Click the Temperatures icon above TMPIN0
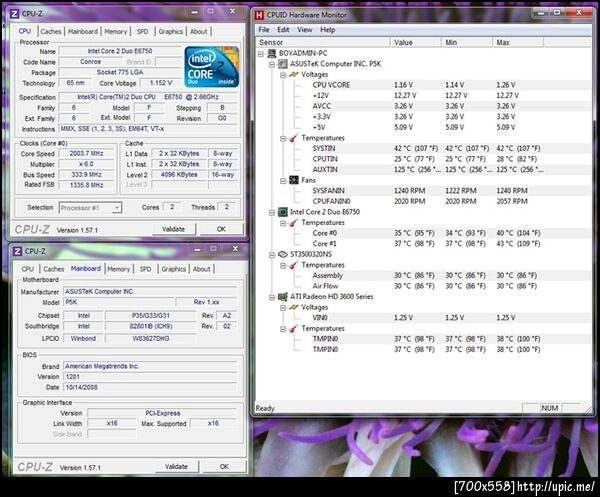 (x=293, y=329)
